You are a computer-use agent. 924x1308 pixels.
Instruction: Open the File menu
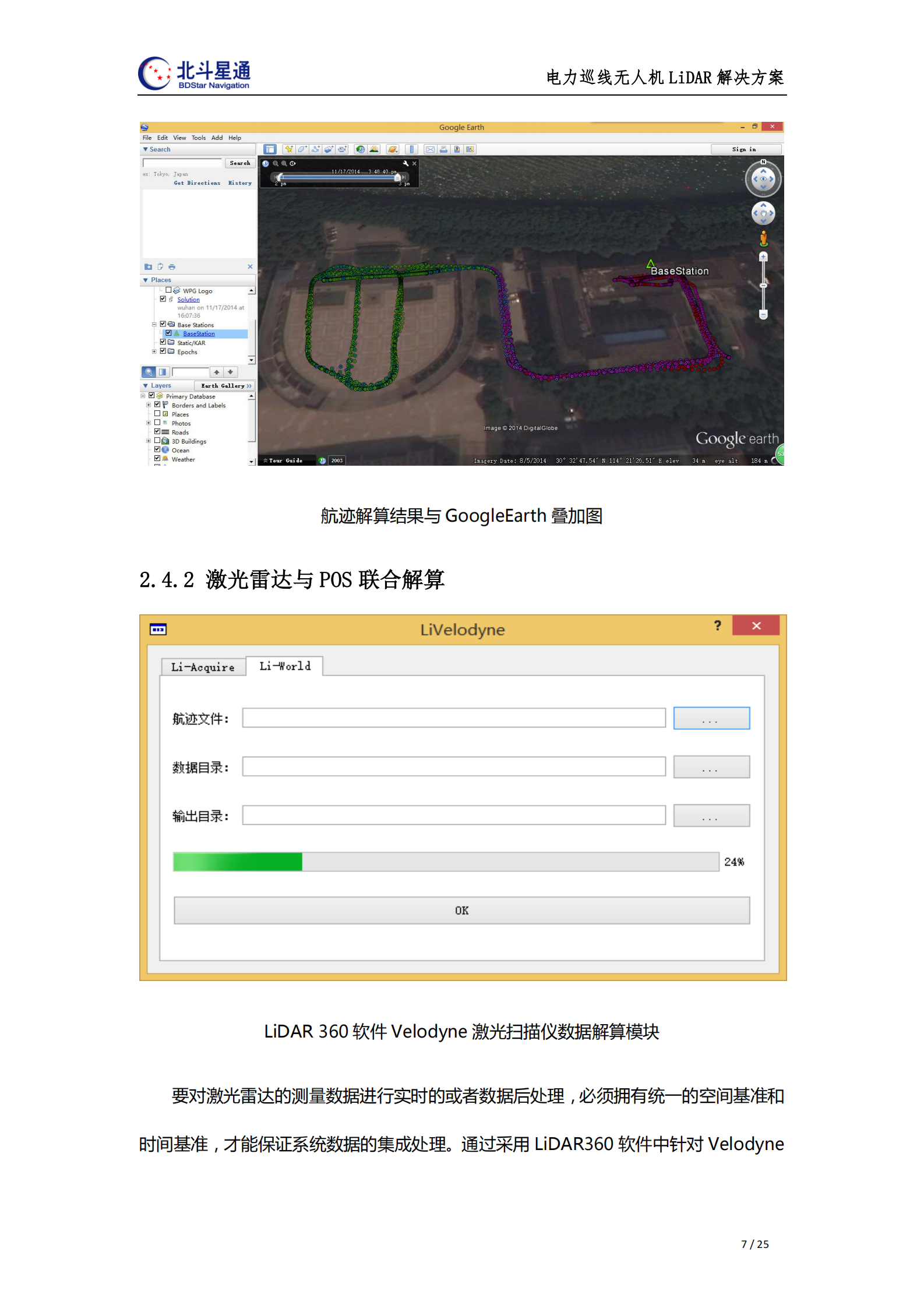click(147, 138)
